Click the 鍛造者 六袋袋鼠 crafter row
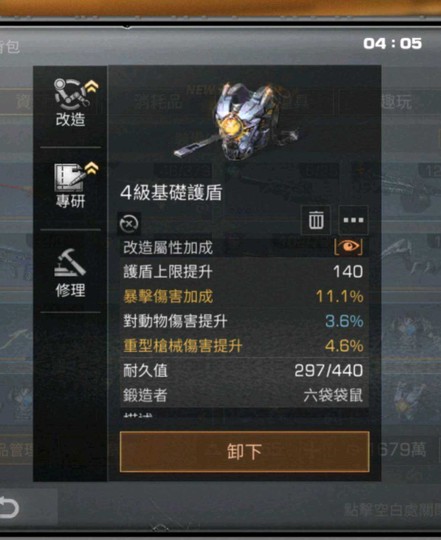Image resolution: width=441 pixels, height=540 pixels. click(x=244, y=395)
